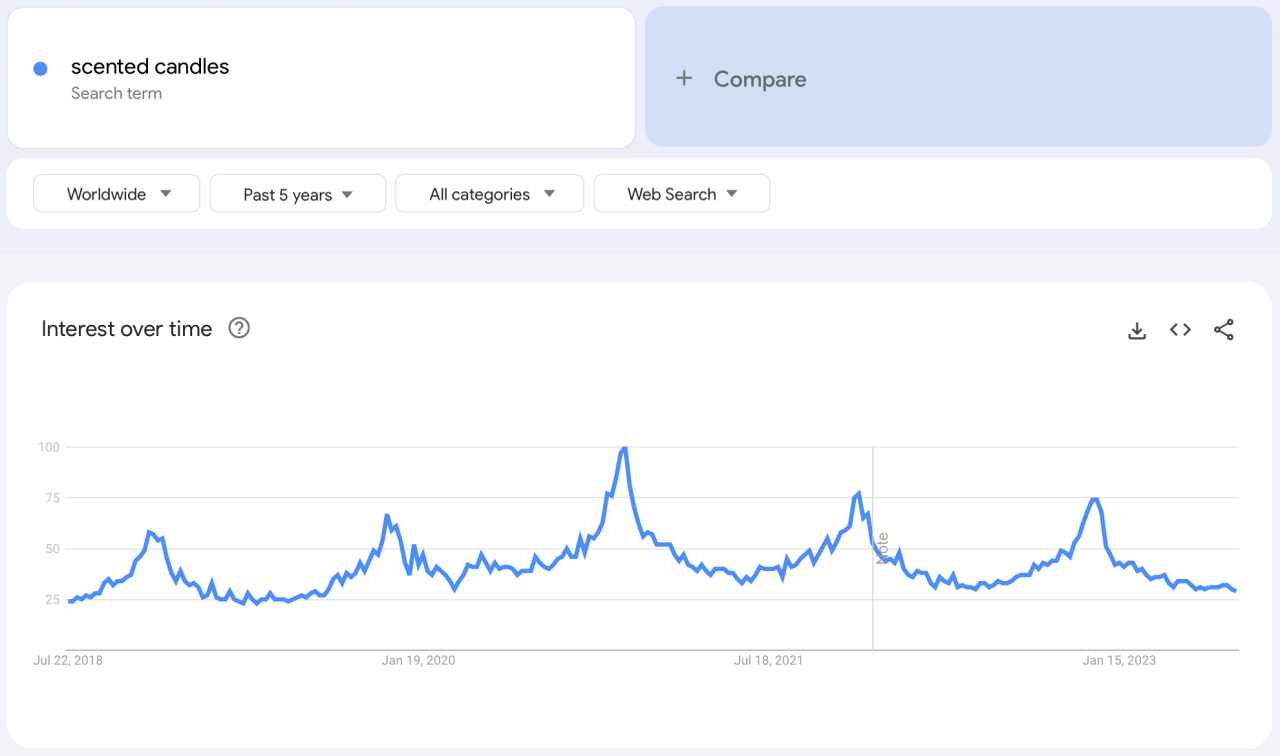Click the Past 5 years dropdown caret
1280x756 pixels.
click(x=345, y=193)
